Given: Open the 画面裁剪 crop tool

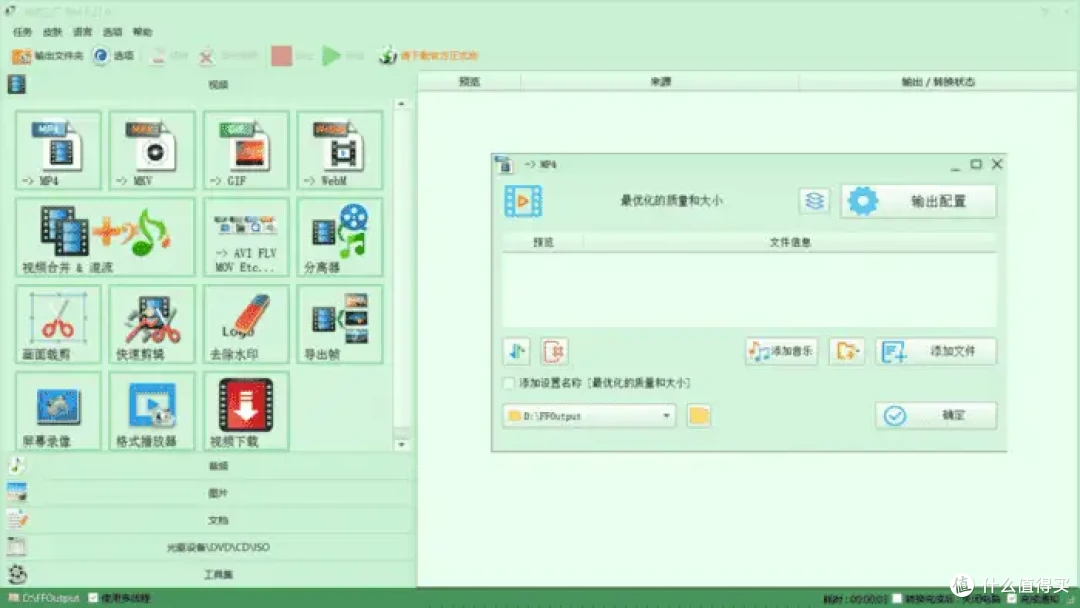Looking at the screenshot, I should pyautogui.click(x=59, y=324).
